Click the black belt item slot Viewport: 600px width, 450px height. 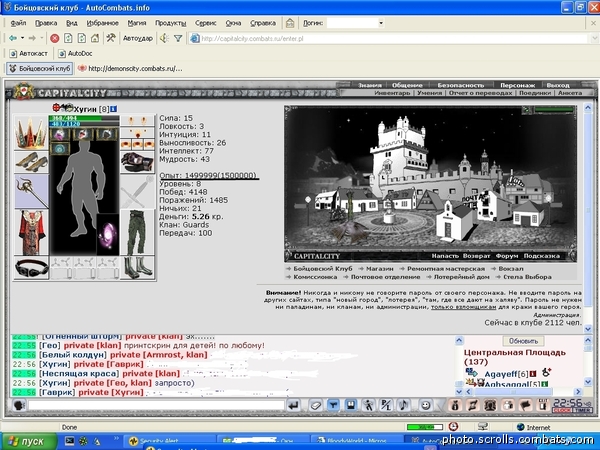coord(31,267)
